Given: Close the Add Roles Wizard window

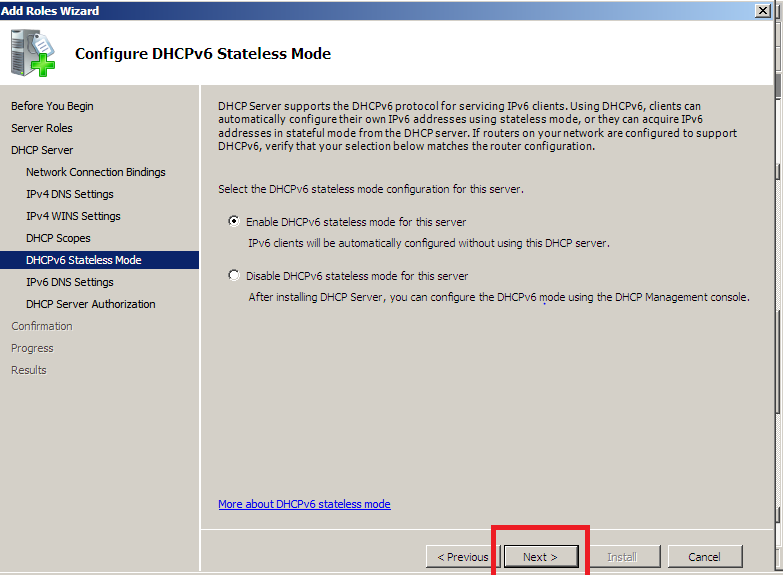Looking at the screenshot, I should 763,10.
